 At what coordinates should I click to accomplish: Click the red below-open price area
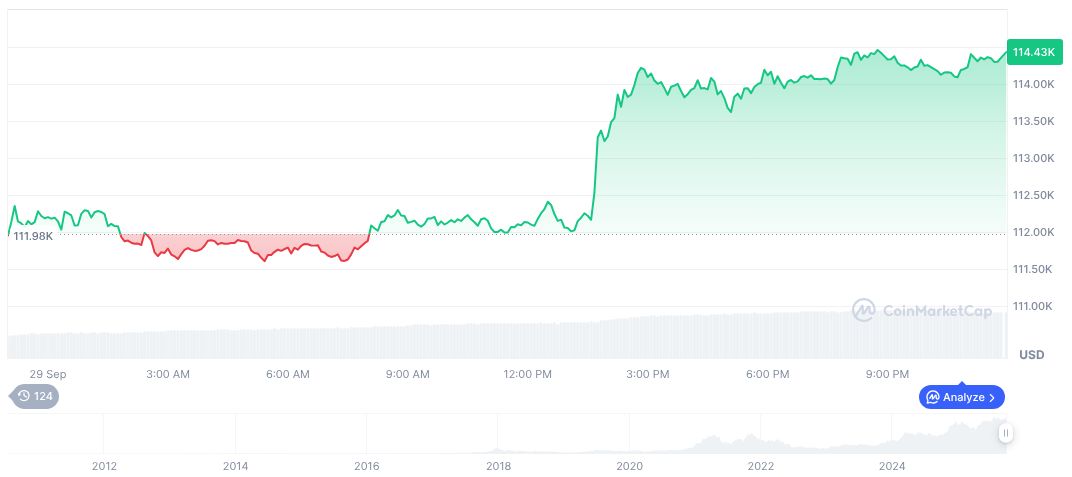(x=250, y=246)
